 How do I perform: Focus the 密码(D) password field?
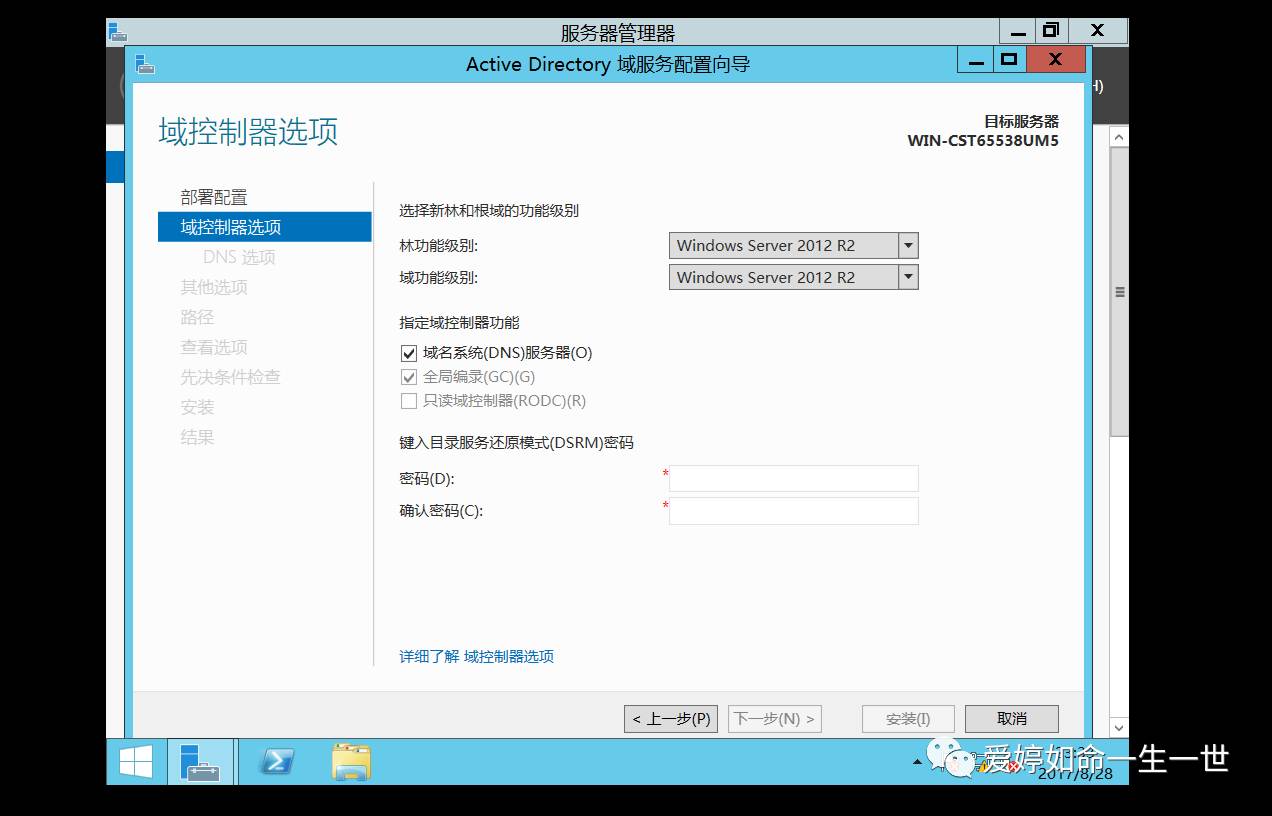(x=793, y=478)
